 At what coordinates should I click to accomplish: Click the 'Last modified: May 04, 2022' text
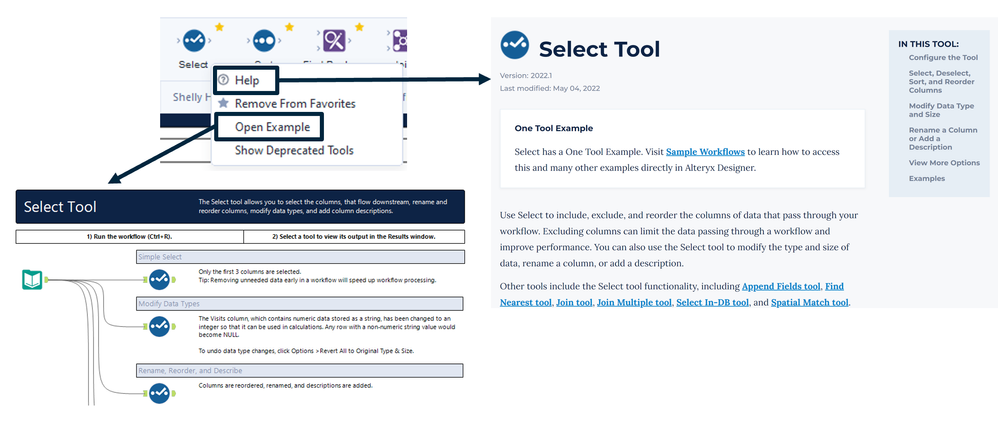[x=549, y=88]
